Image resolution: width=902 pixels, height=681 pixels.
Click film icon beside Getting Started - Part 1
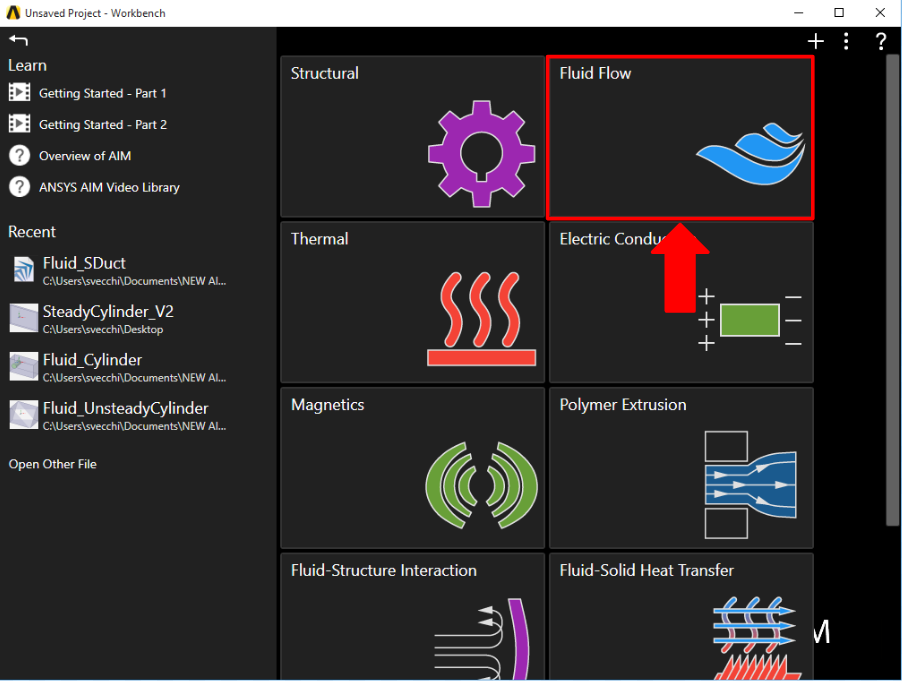pos(20,92)
